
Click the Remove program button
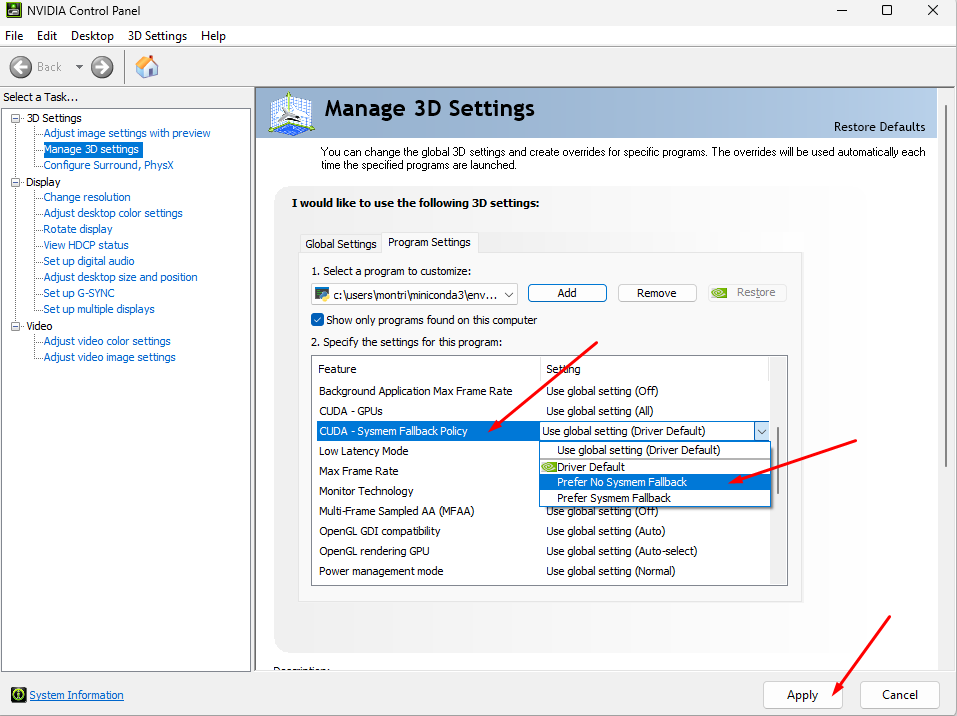click(x=656, y=293)
